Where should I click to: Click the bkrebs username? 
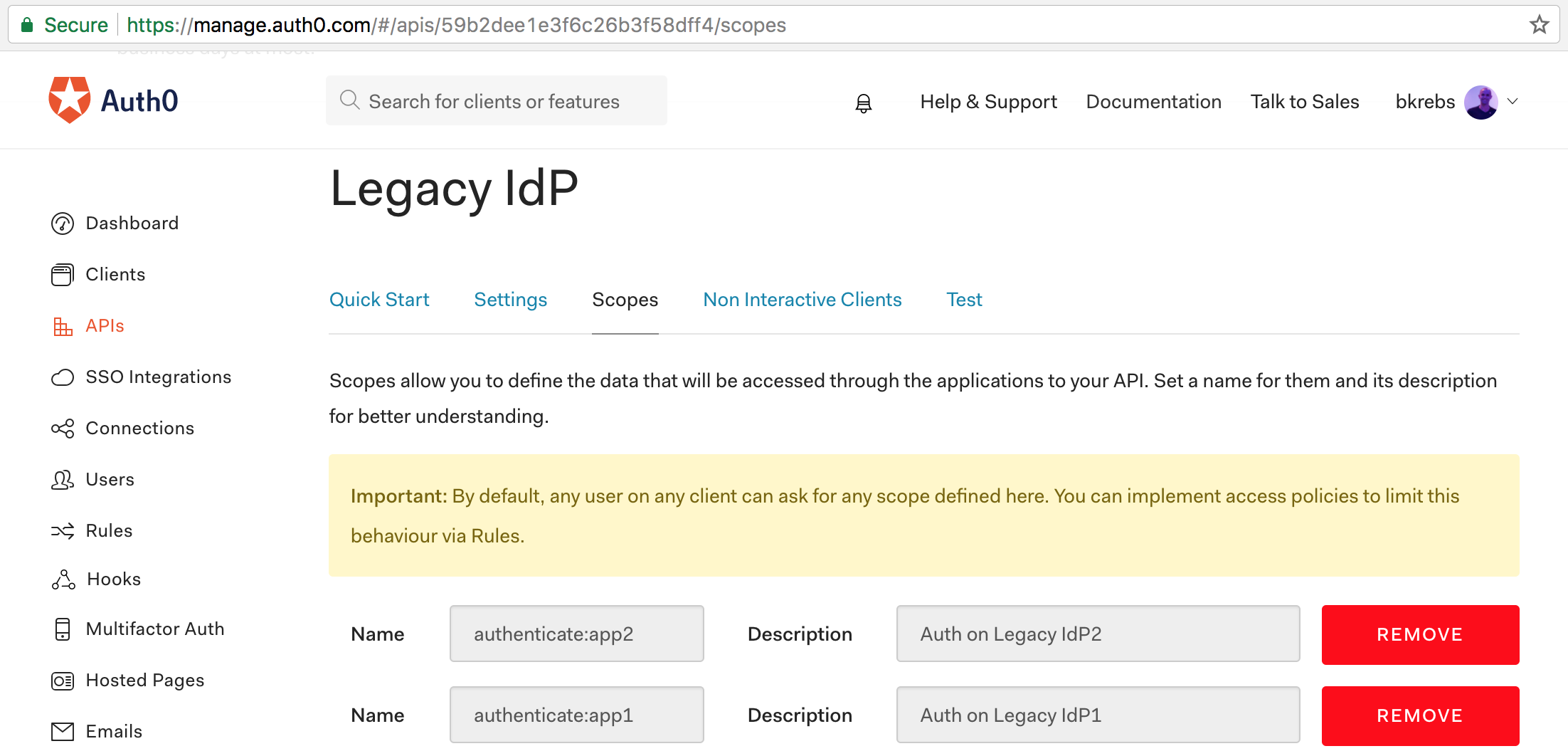(1425, 102)
